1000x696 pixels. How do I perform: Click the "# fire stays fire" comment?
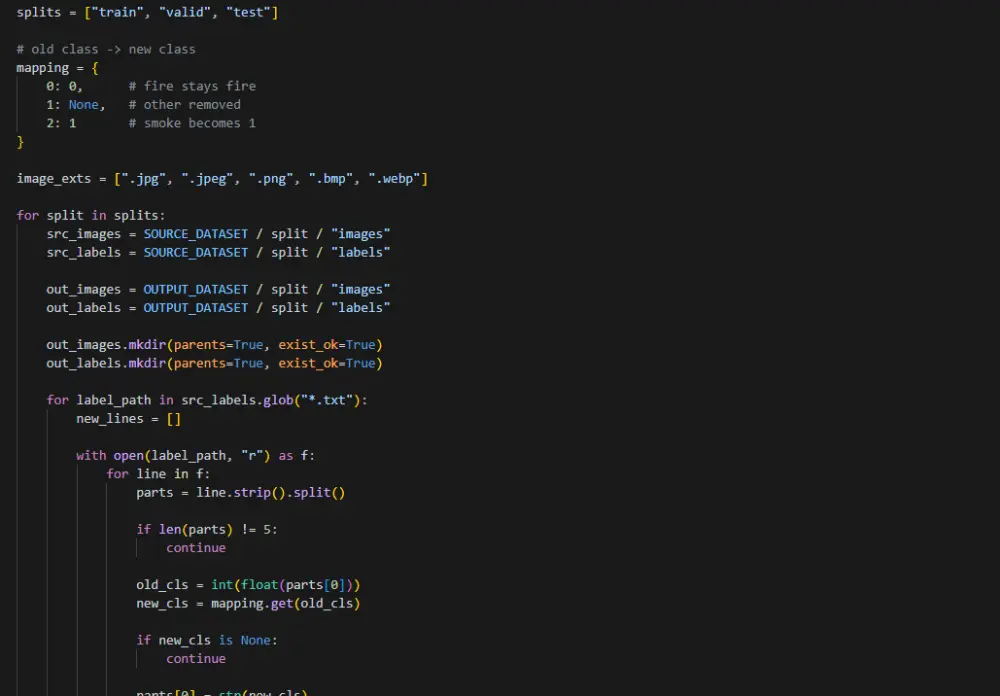(x=192, y=86)
